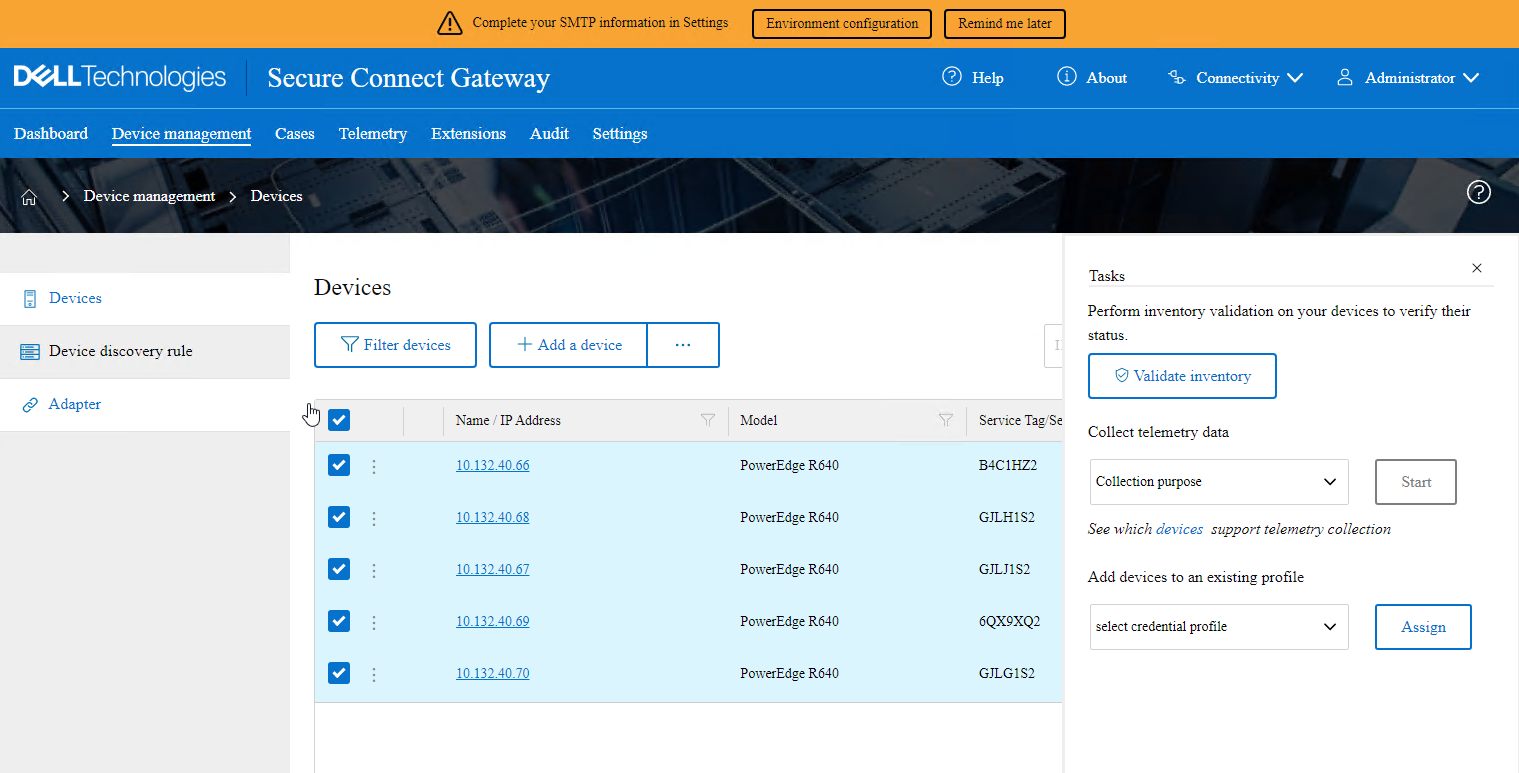Screen dimensions: 1519x773
Task: Click Filter devices button
Action: [395, 345]
